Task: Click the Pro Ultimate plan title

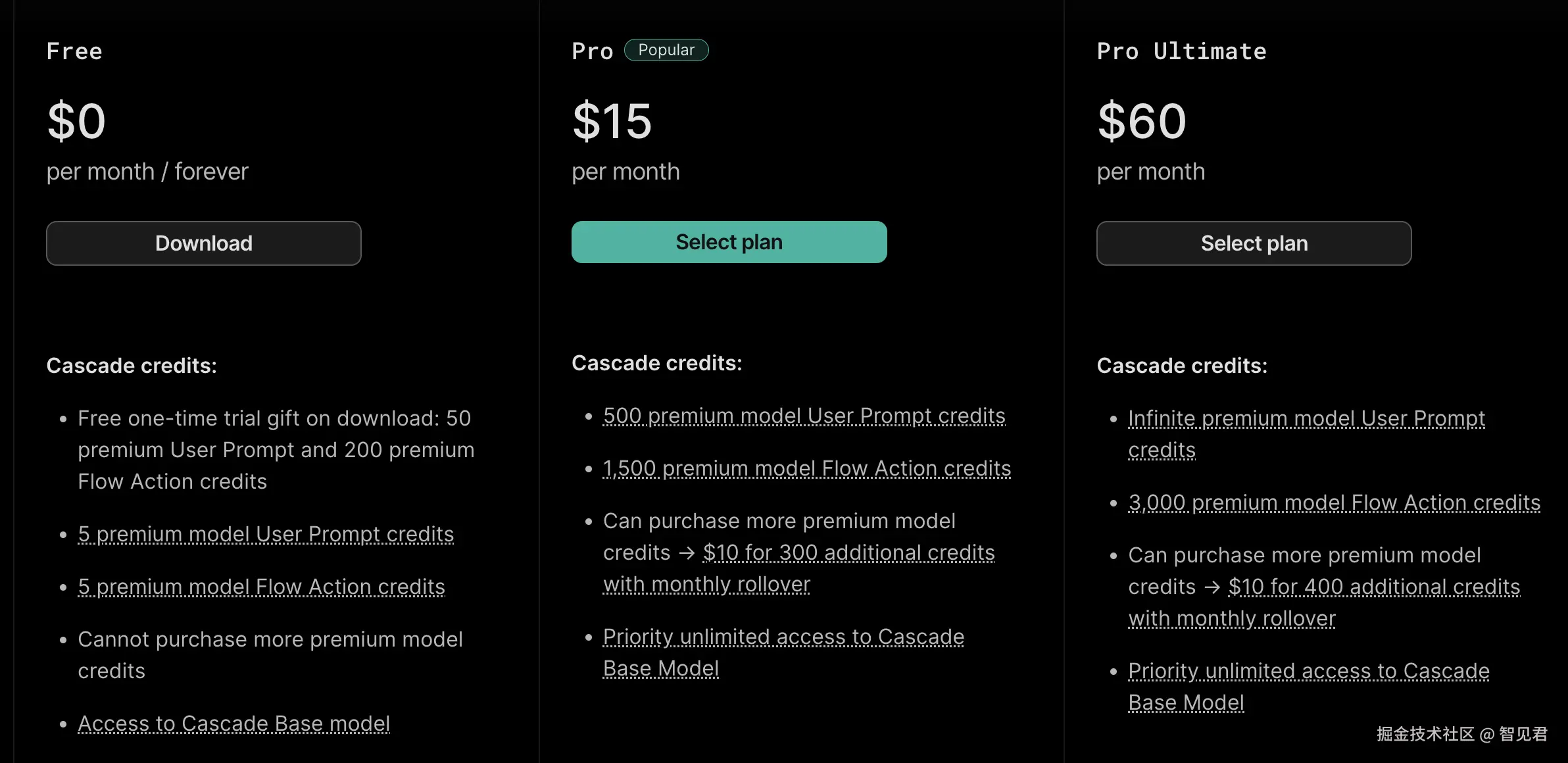Action: 1181,51
